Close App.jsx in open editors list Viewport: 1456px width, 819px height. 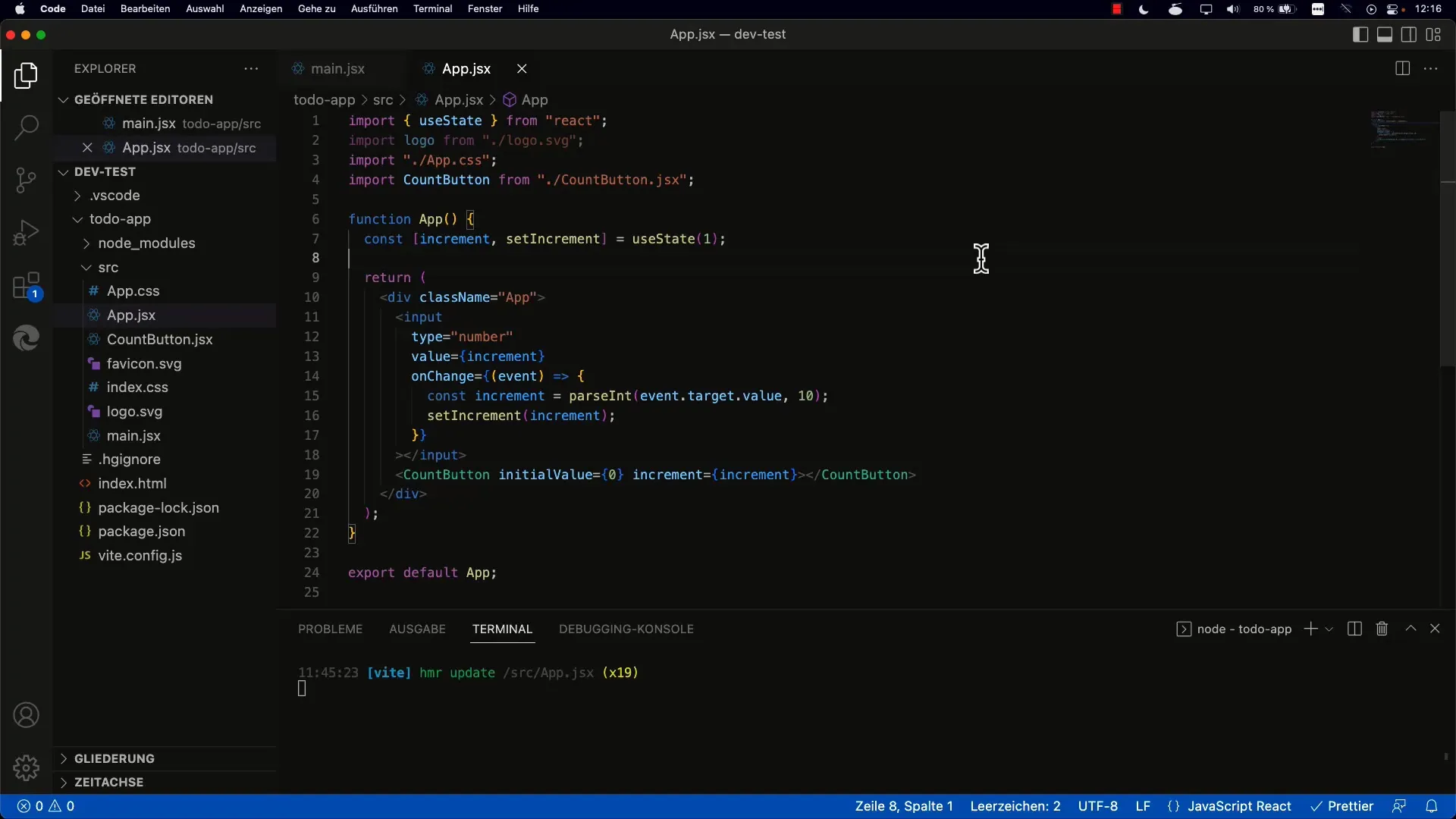point(87,148)
